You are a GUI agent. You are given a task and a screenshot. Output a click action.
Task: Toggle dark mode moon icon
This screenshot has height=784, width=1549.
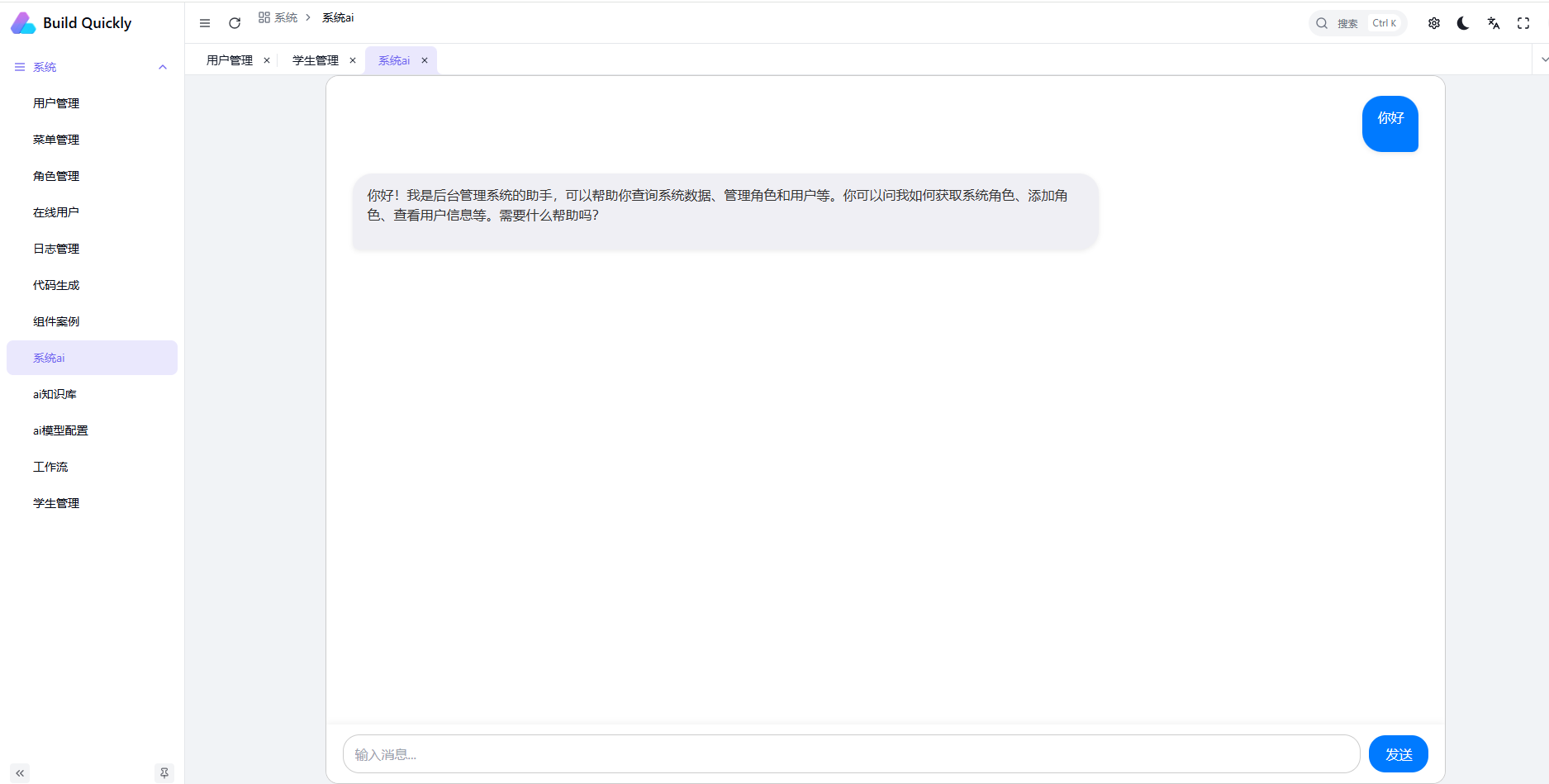coord(1463,23)
